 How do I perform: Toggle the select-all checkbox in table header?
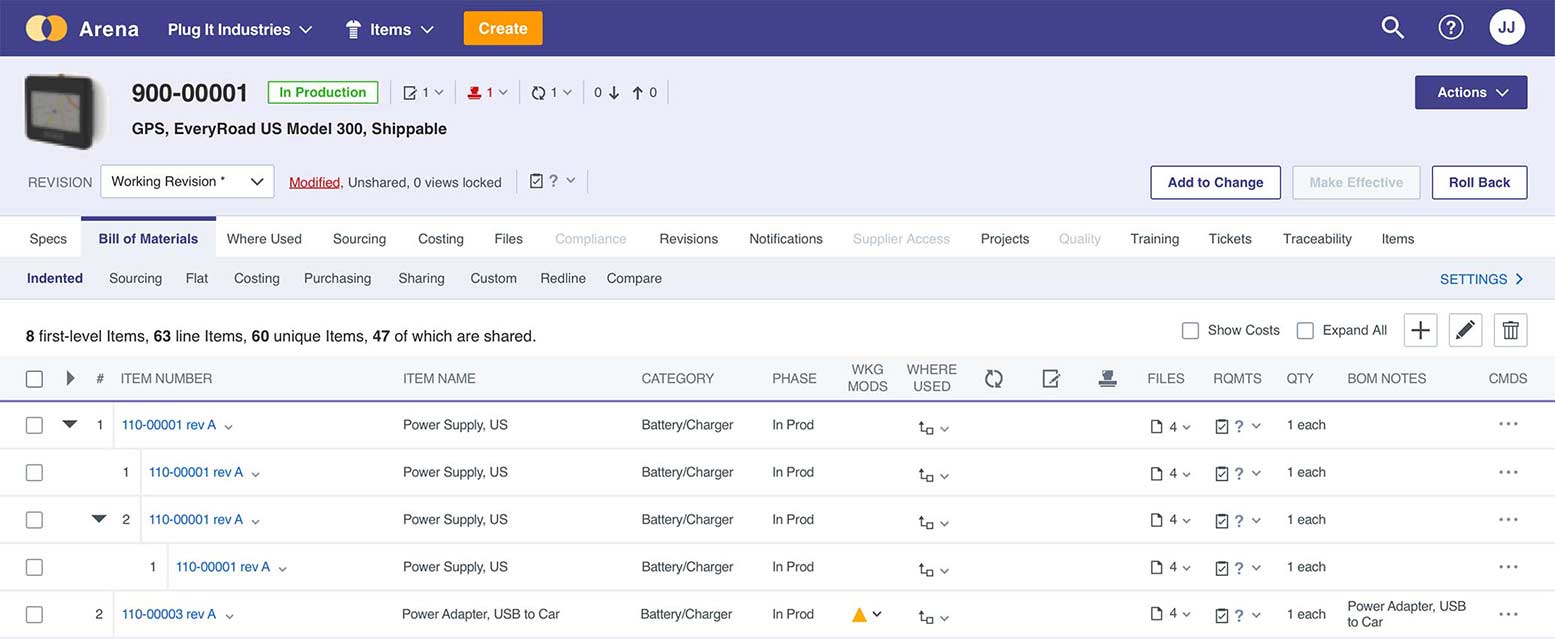pos(34,378)
